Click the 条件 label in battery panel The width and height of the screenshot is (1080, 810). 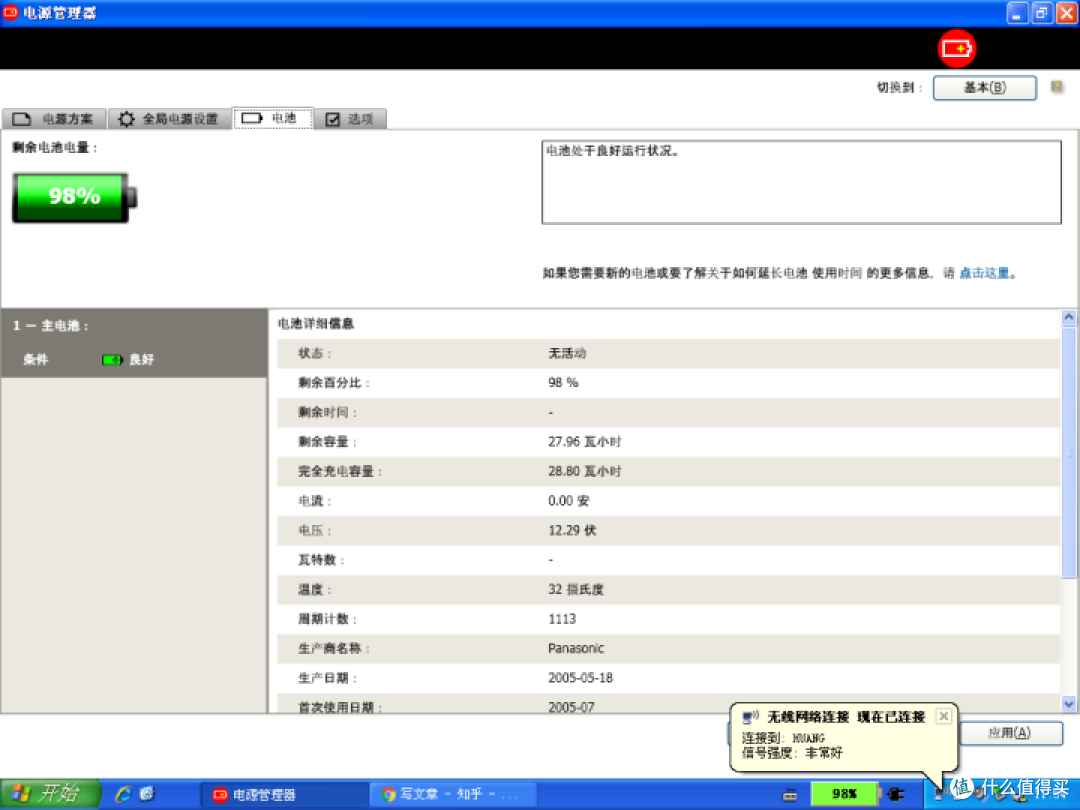36,360
